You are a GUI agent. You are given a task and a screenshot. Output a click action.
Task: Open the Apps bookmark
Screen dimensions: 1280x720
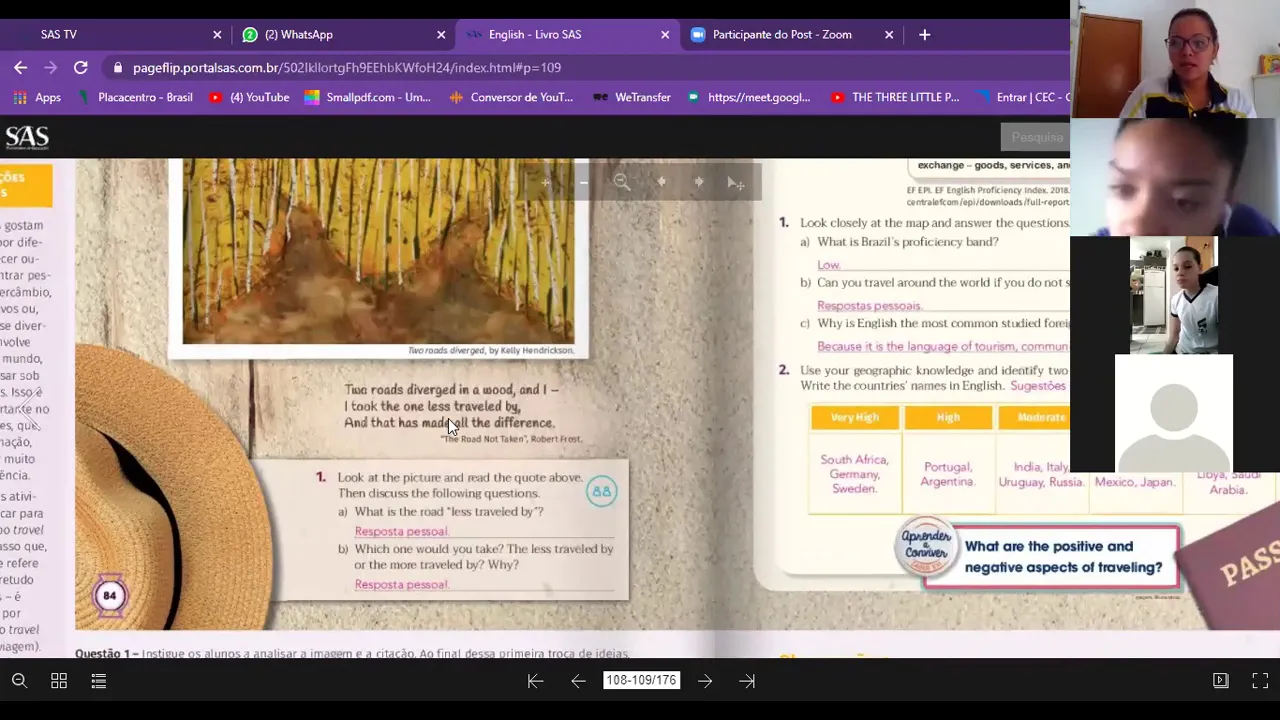(38, 97)
